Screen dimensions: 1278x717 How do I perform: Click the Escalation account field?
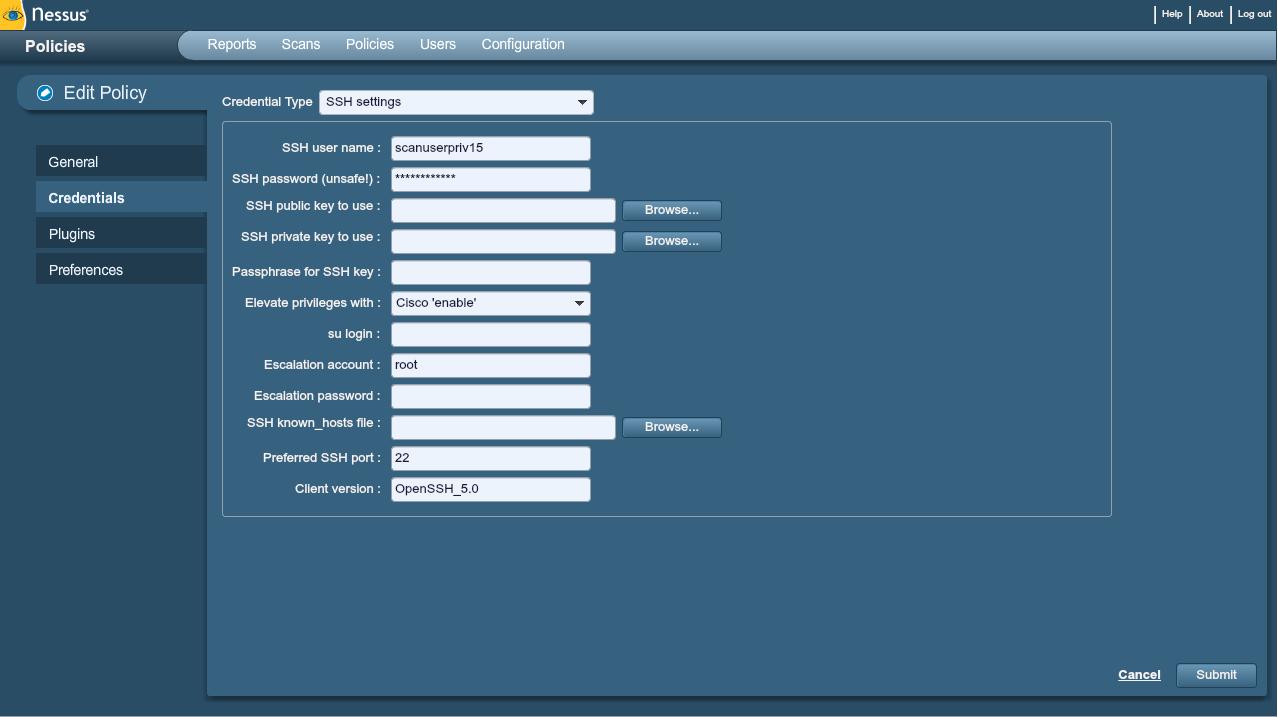pos(491,365)
